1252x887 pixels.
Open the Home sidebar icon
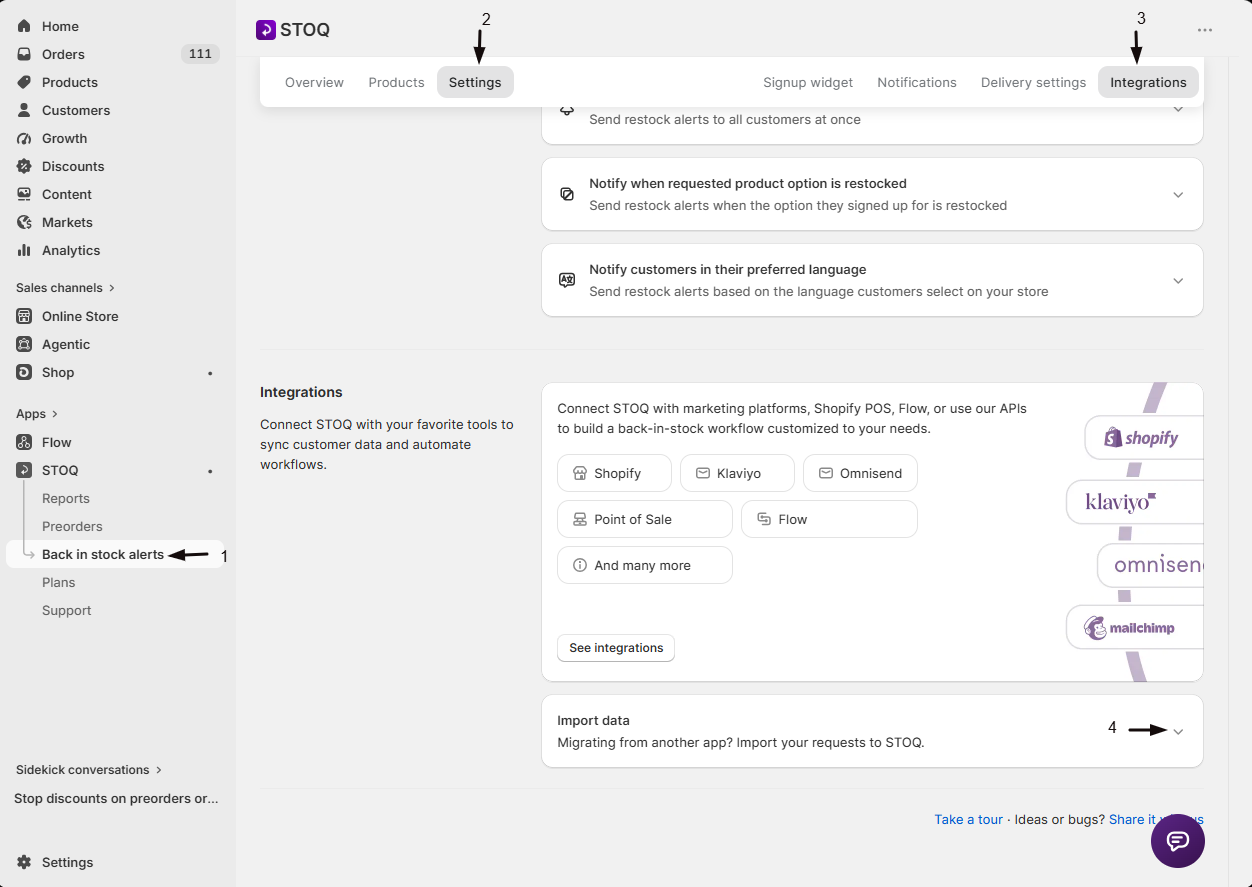[x=24, y=26]
